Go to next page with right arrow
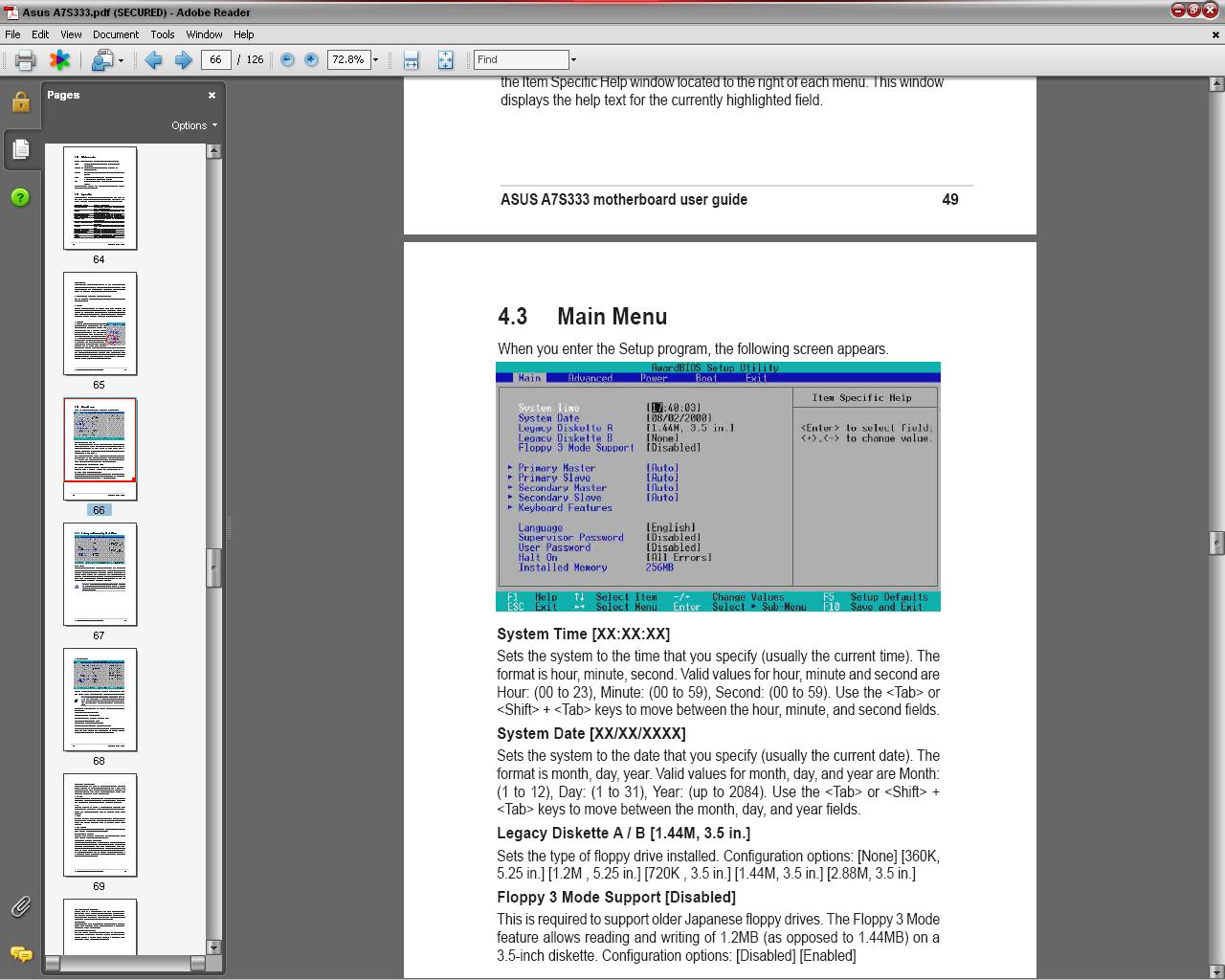The height and width of the screenshot is (980, 1225). pyautogui.click(x=183, y=60)
